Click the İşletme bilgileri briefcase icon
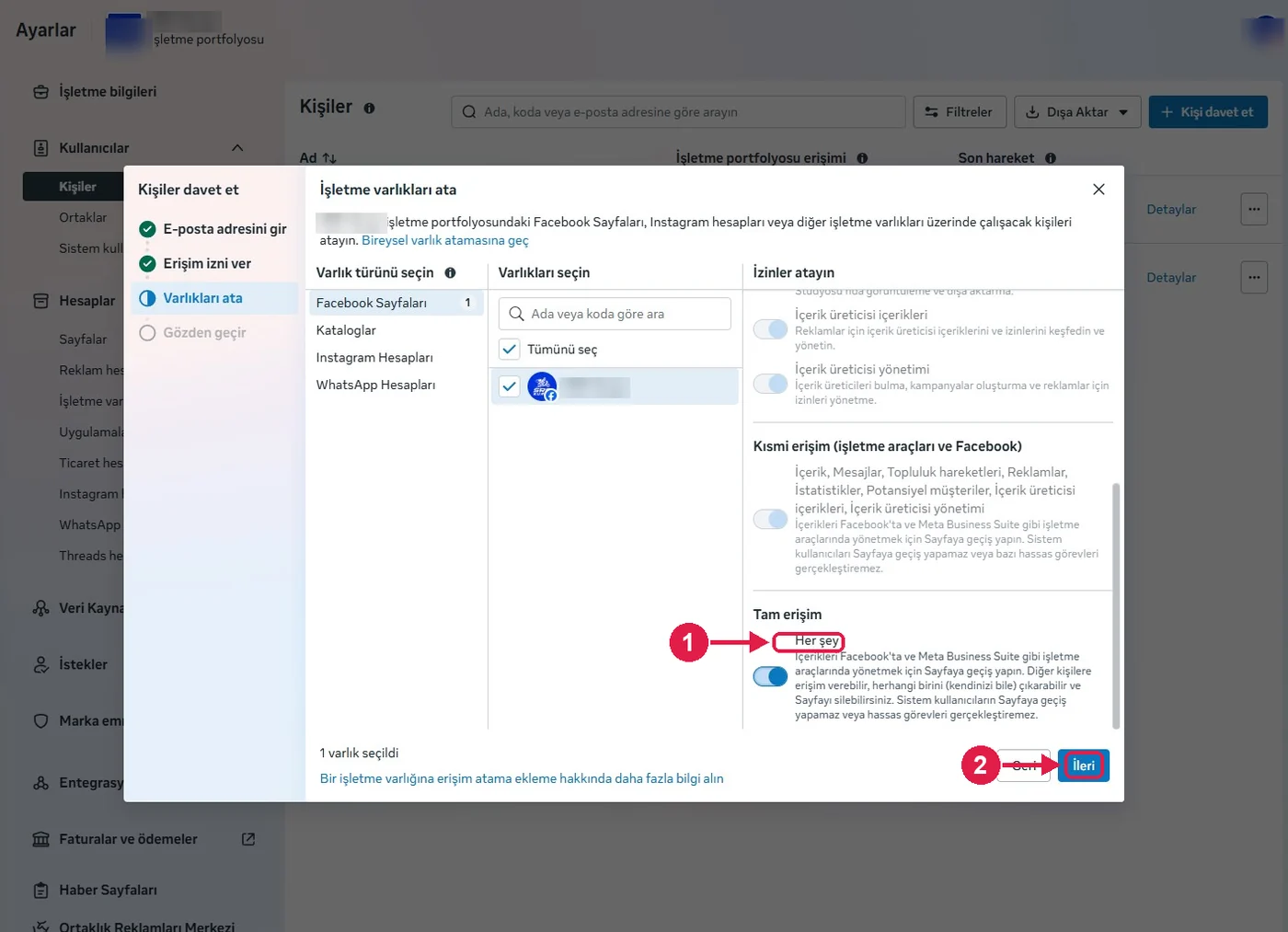Viewport: 1288px width, 932px height. (x=40, y=92)
